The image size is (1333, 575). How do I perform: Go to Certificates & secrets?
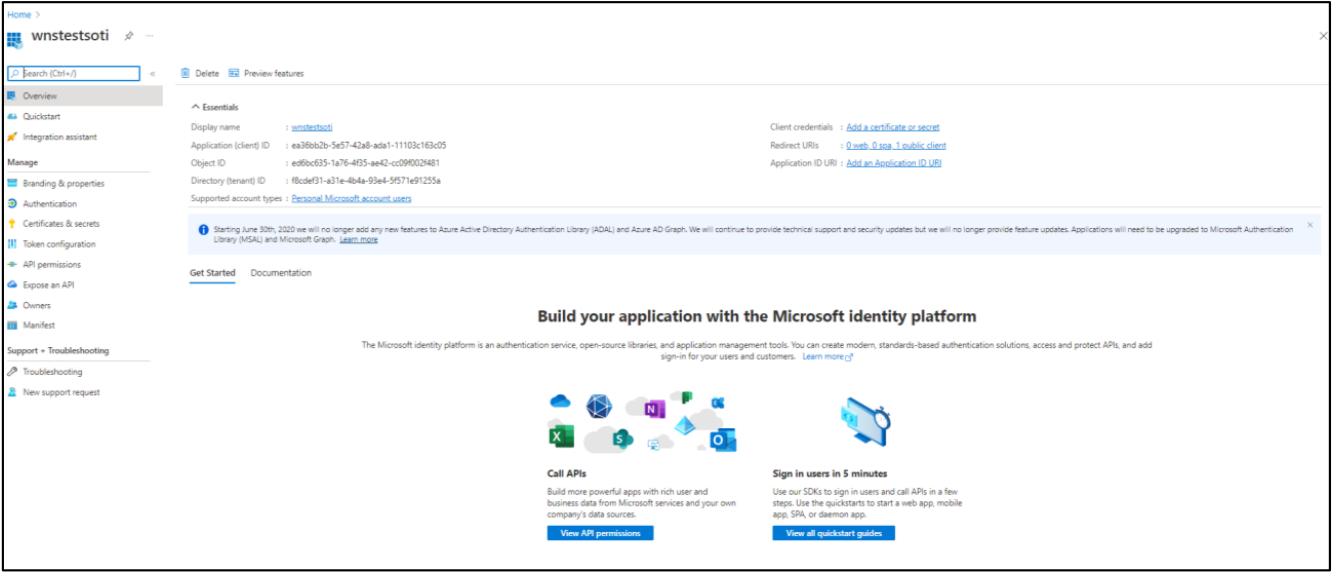(61, 224)
